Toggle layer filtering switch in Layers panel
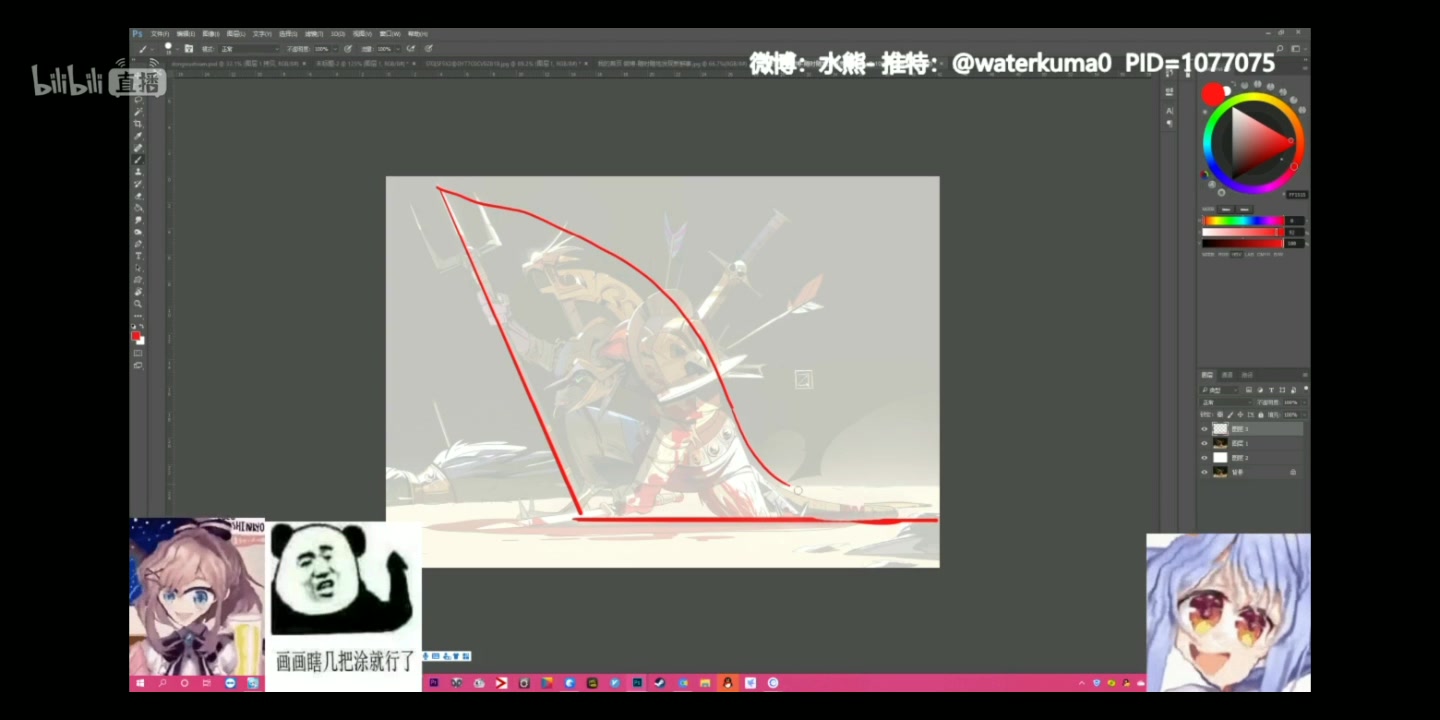This screenshot has height=720, width=1440. tap(1307, 387)
